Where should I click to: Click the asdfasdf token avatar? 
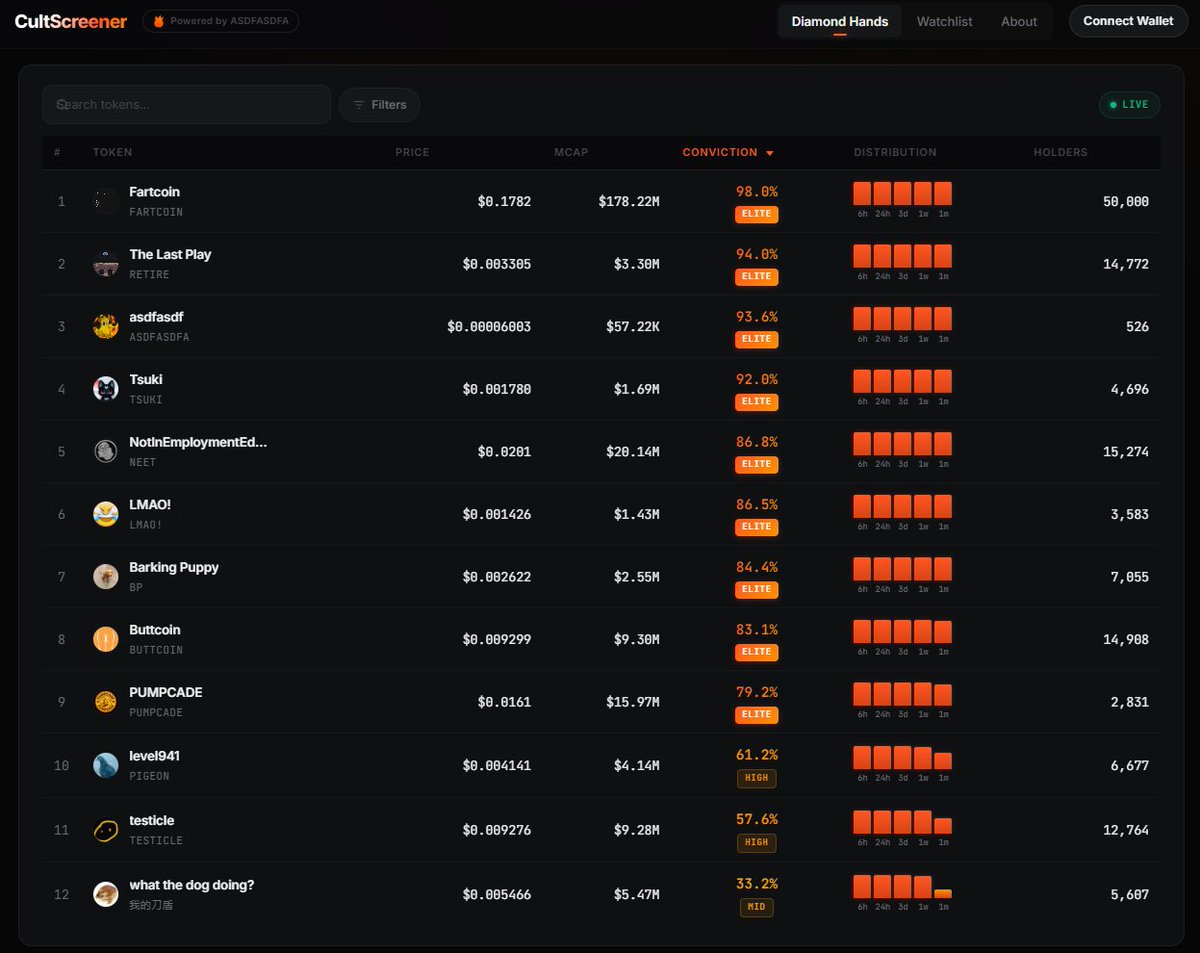coord(106,326)
